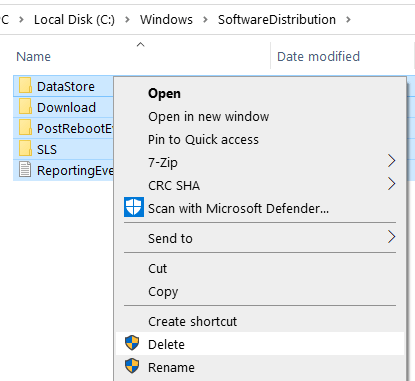Click SoftwareDistribution in the address bar
The height and width of the screenshot is (381, 415).
[277, 20]
